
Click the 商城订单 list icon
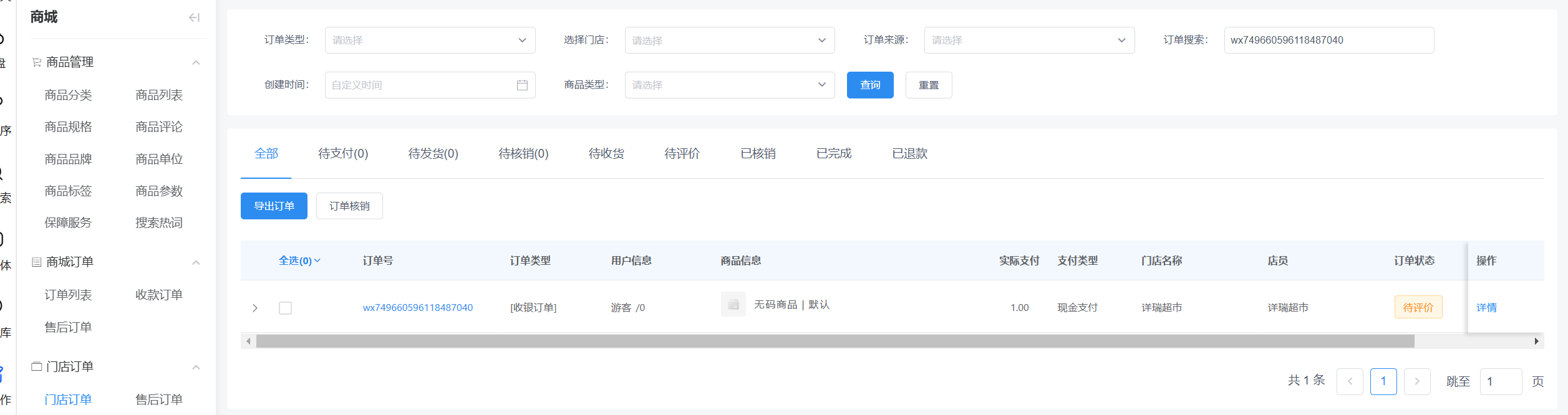tap(37, 262)
